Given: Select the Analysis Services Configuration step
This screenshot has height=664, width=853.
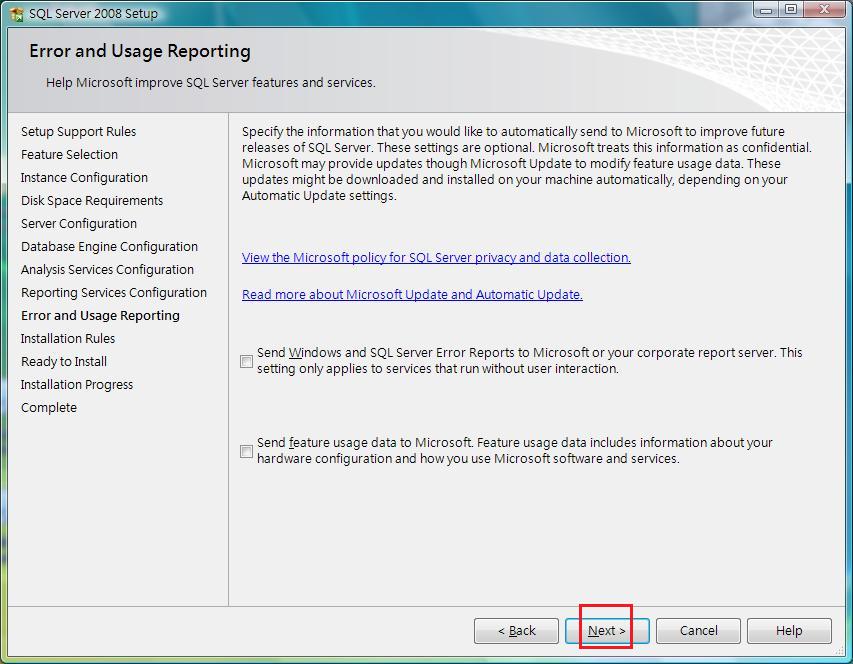Looking at the screenshot, I should tap(107, 270).
